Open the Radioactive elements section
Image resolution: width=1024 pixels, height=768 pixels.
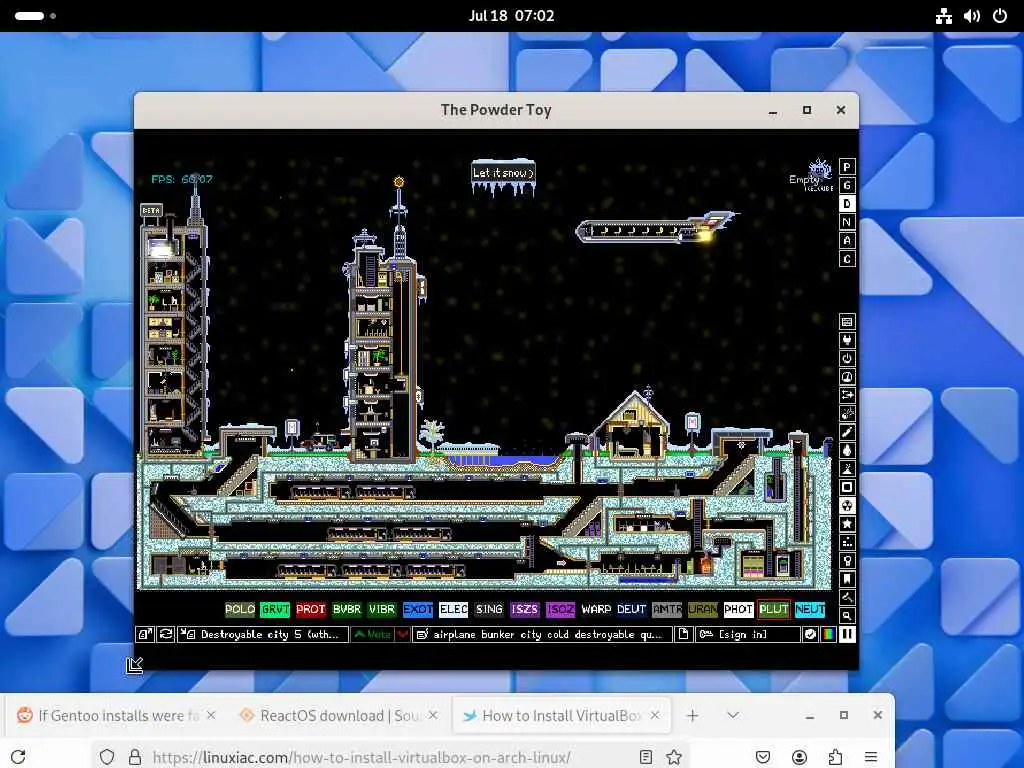847,505
